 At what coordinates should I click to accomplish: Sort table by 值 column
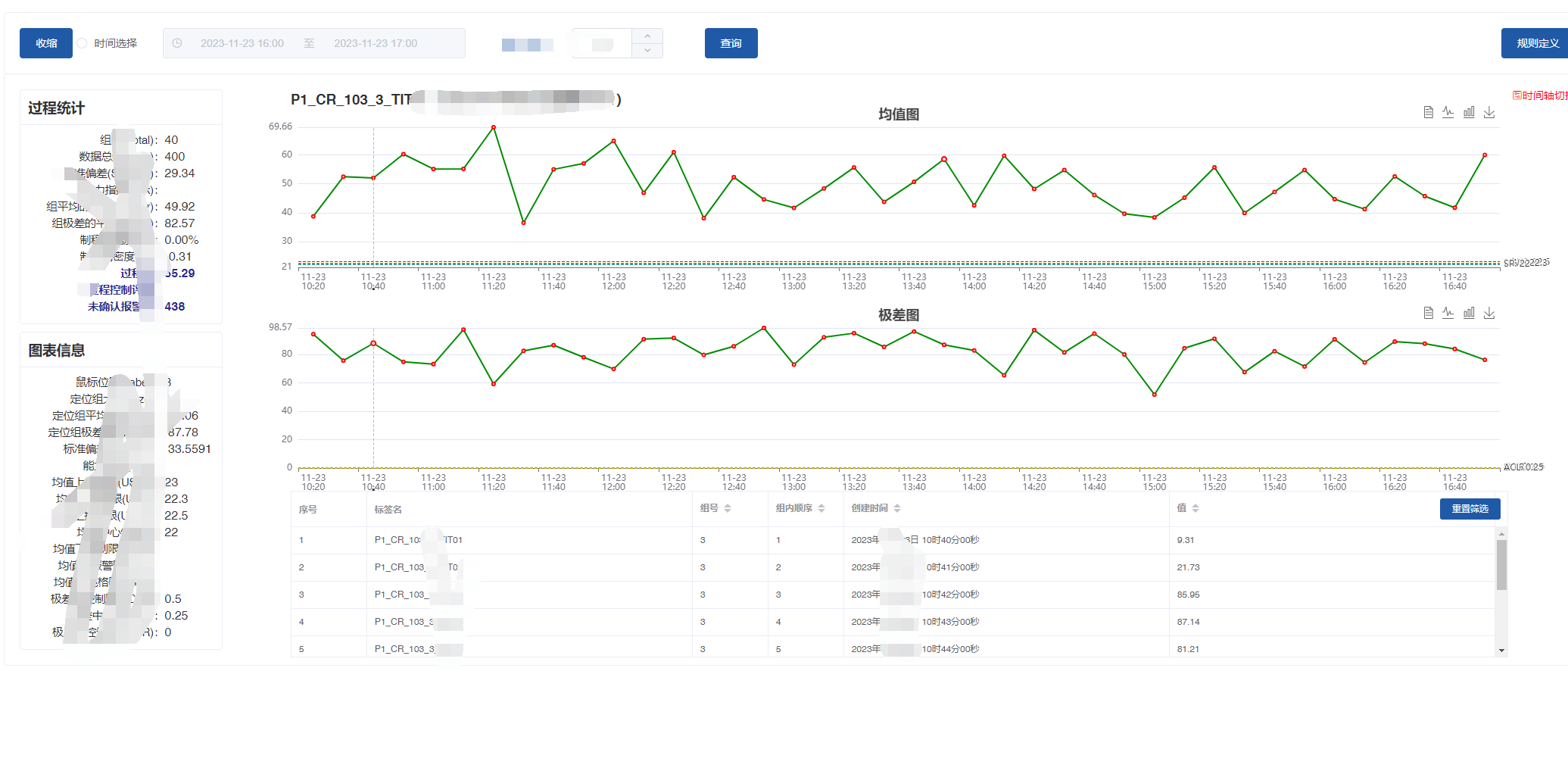(x=1195, y=508)
